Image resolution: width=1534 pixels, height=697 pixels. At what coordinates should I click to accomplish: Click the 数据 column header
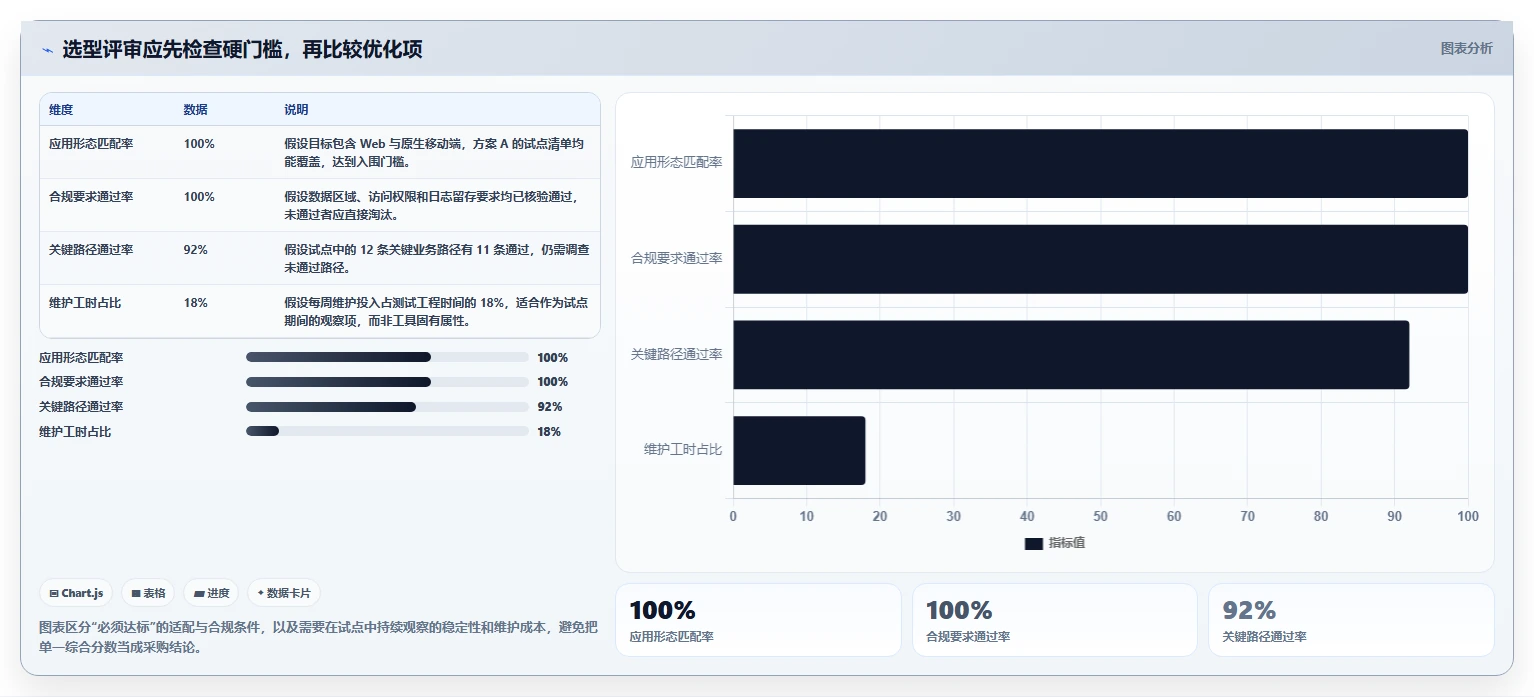[196, 110]
